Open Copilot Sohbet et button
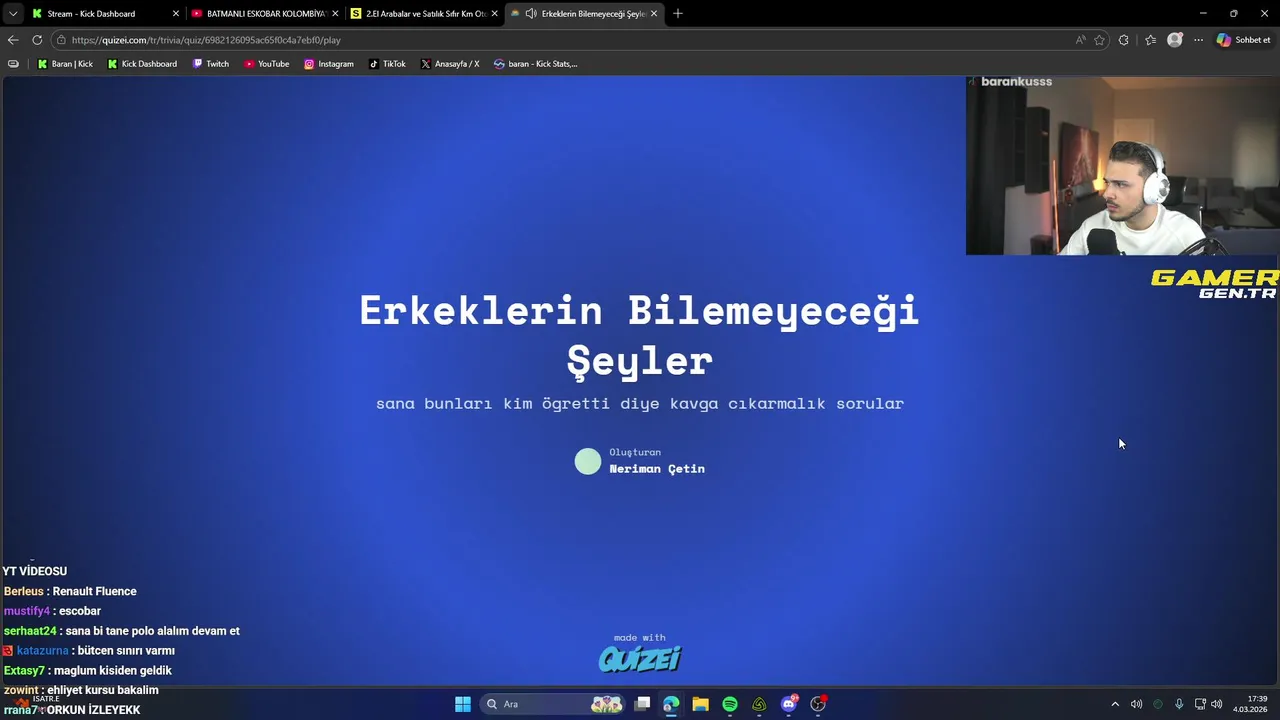Image resolution: width=1280 pixels, height=720 pixels. [1243, 40]
